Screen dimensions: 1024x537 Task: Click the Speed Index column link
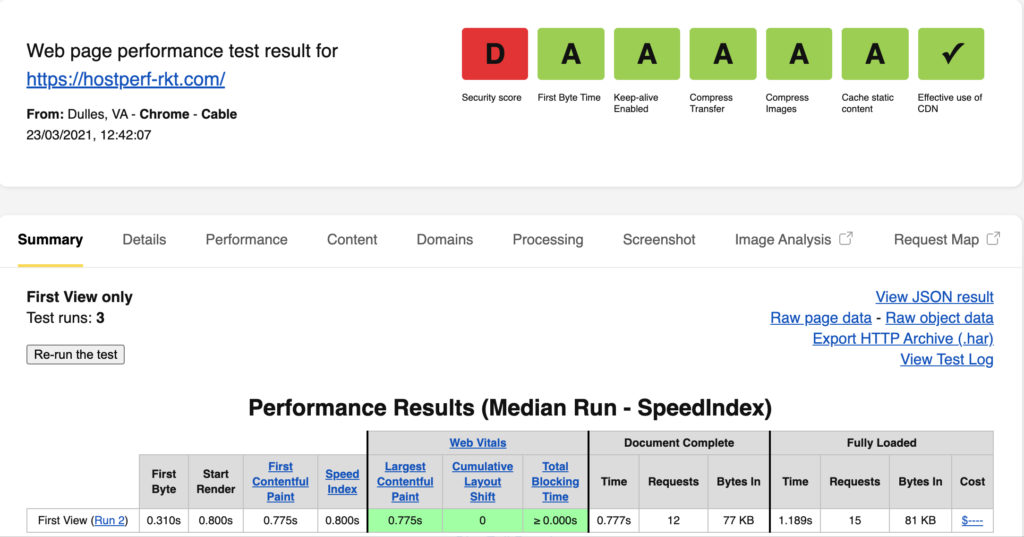342,481
